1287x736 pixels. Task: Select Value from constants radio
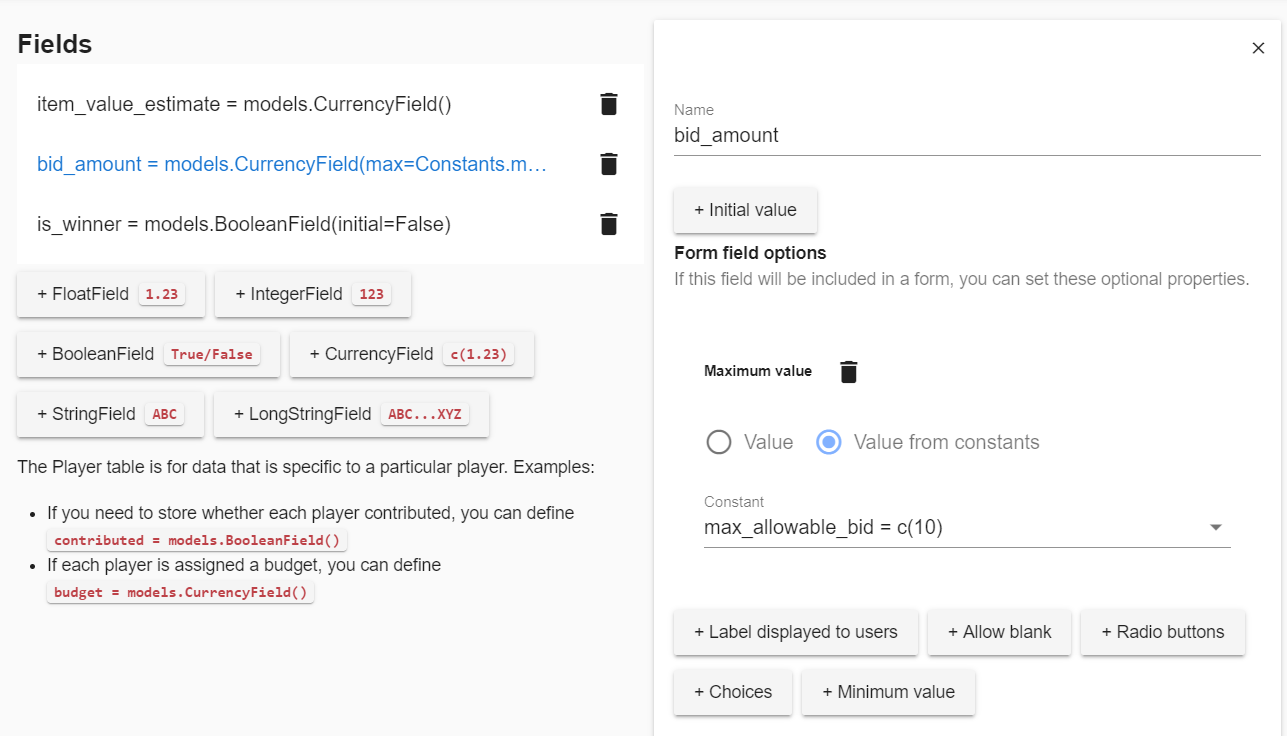829,442
